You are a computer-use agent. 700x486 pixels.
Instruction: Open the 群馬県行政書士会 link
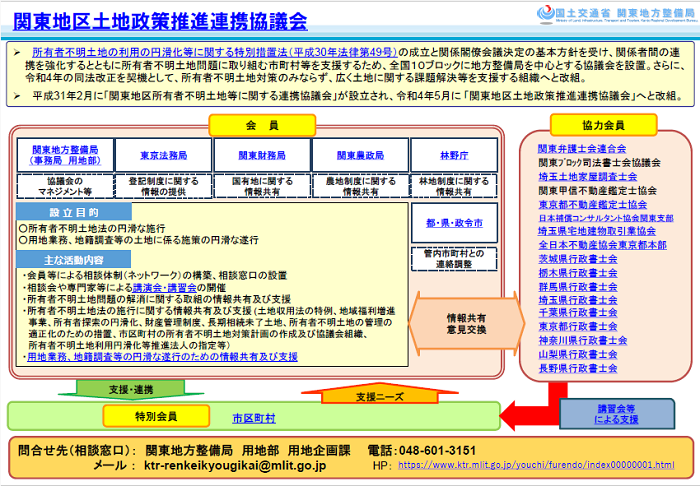[578, 287]
